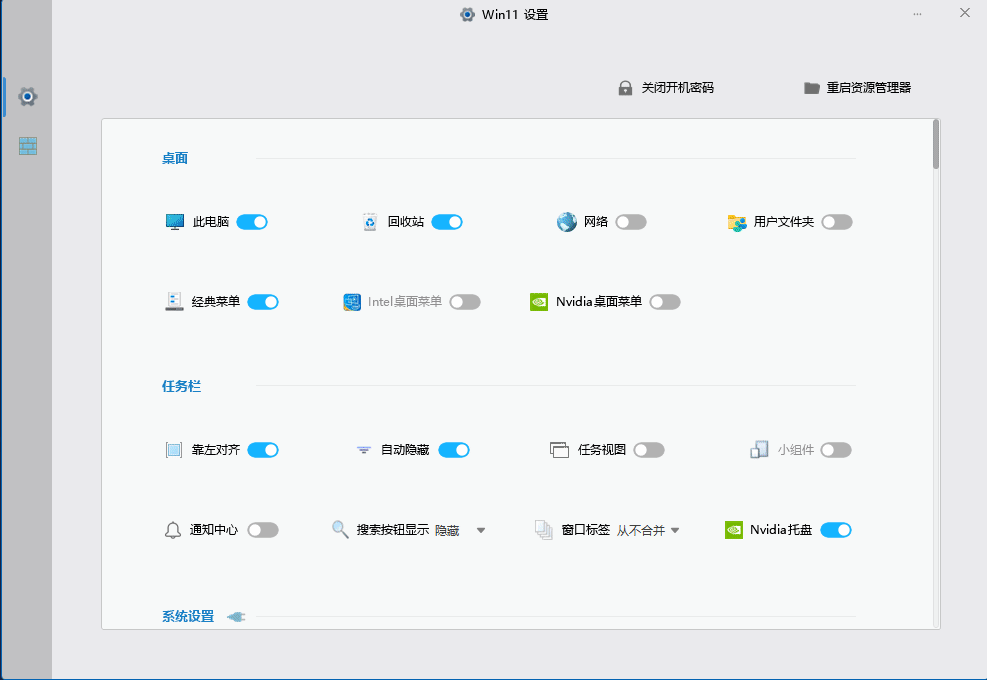
Task: Open the 搜索按钮显示 dropdown
Action: click(x=481, y=529)
